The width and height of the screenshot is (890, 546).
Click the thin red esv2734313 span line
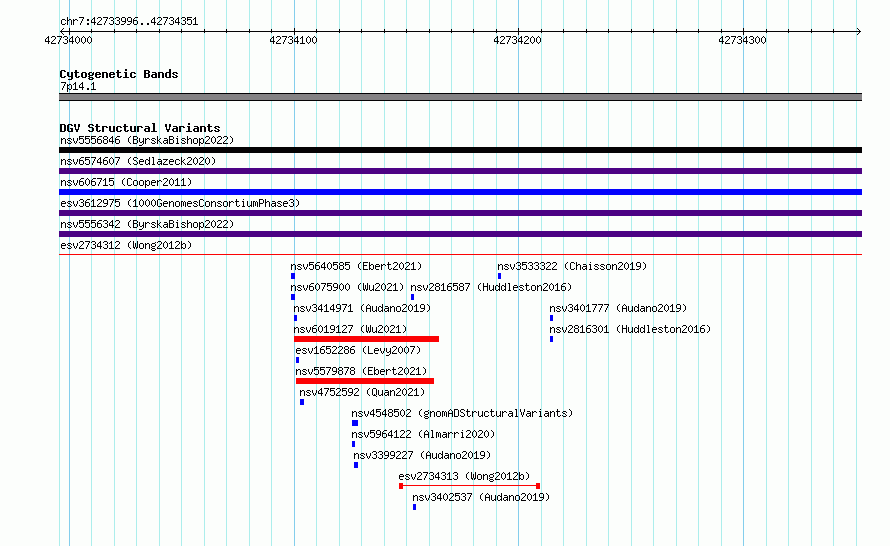click(x=469, y=486)
